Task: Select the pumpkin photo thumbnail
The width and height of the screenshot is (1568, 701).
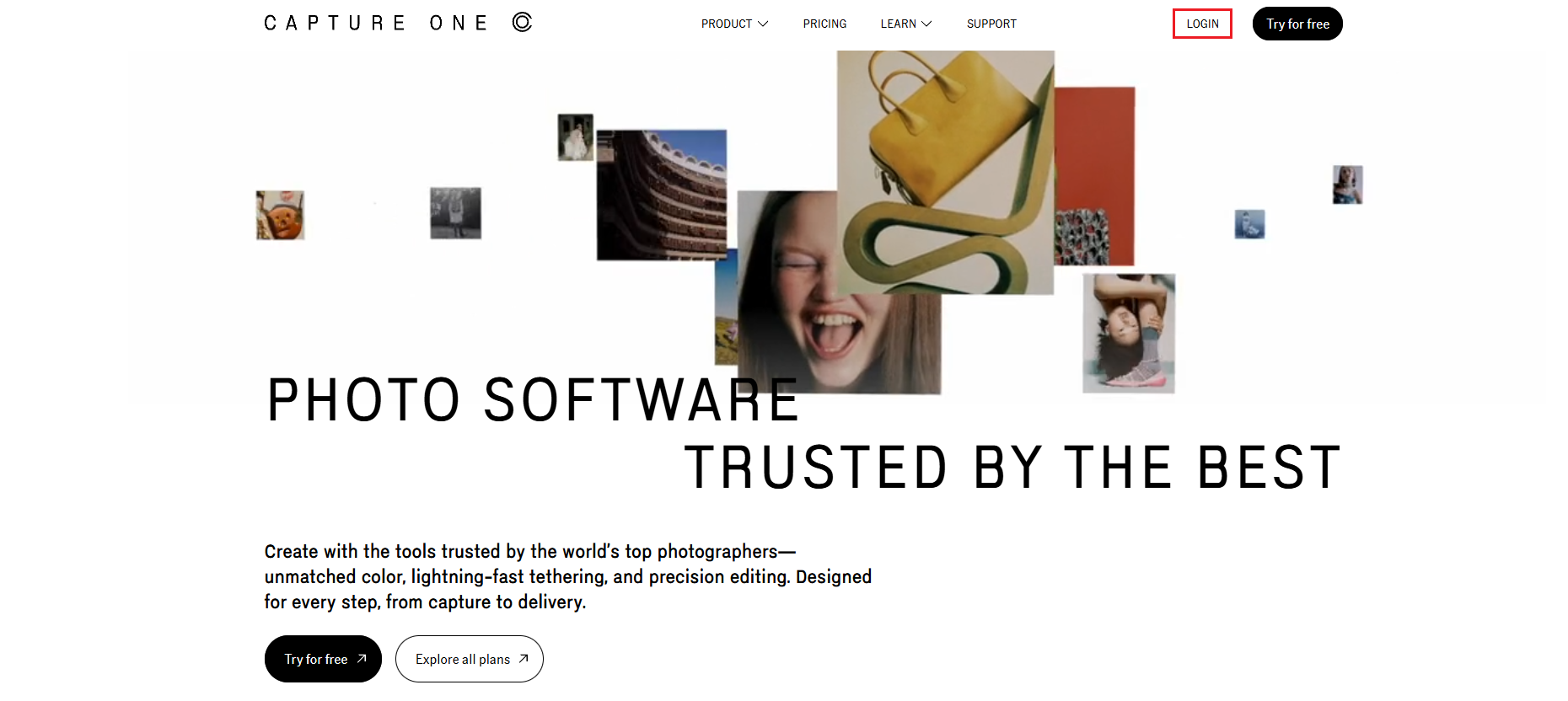Action: [281, 216]
